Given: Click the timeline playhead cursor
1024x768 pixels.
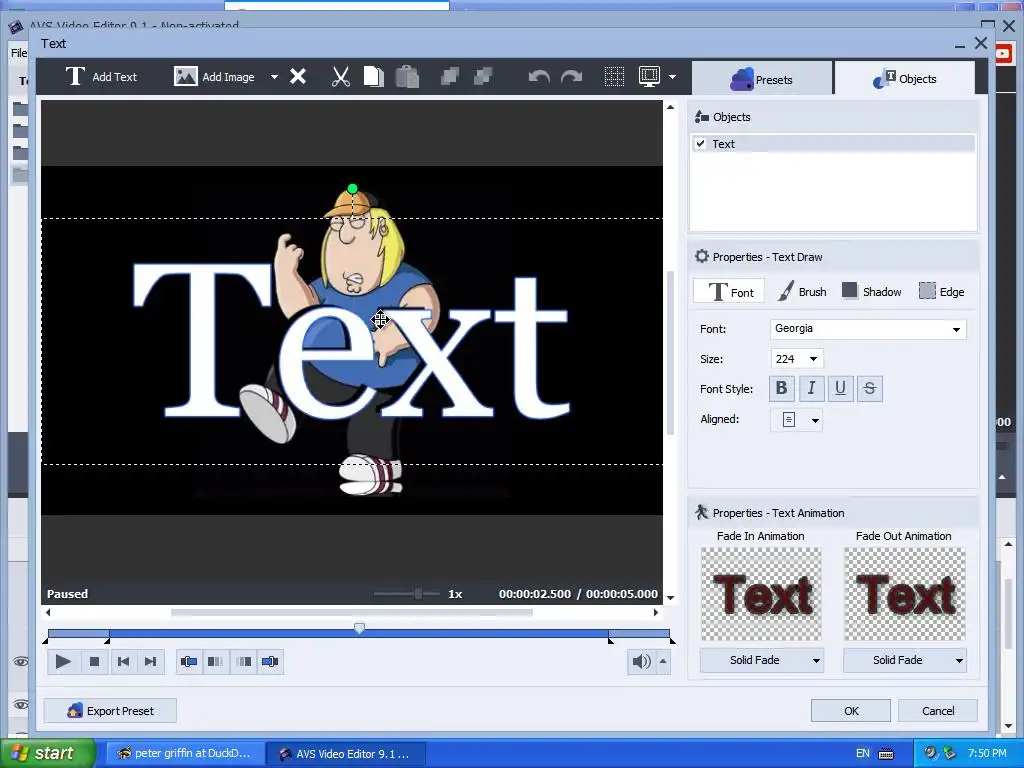Looking at the screenshot, I should [x=359, y=628].
